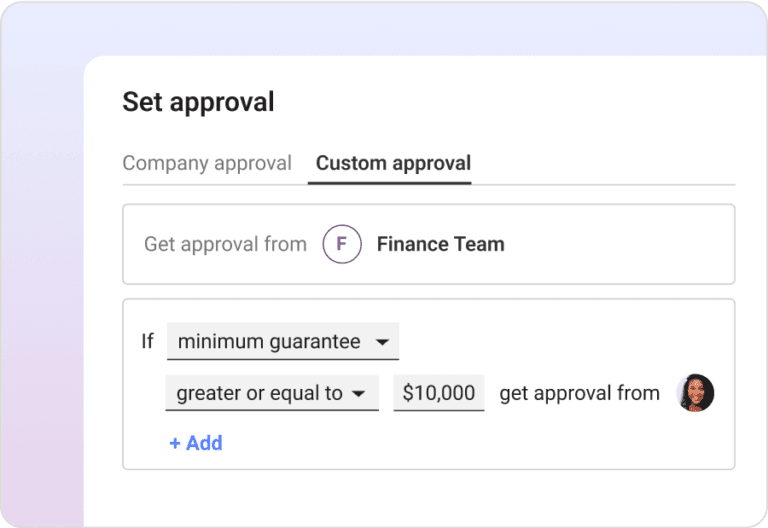
Task: Click the arrow beside greater or equal to
Action: [359, 393]
